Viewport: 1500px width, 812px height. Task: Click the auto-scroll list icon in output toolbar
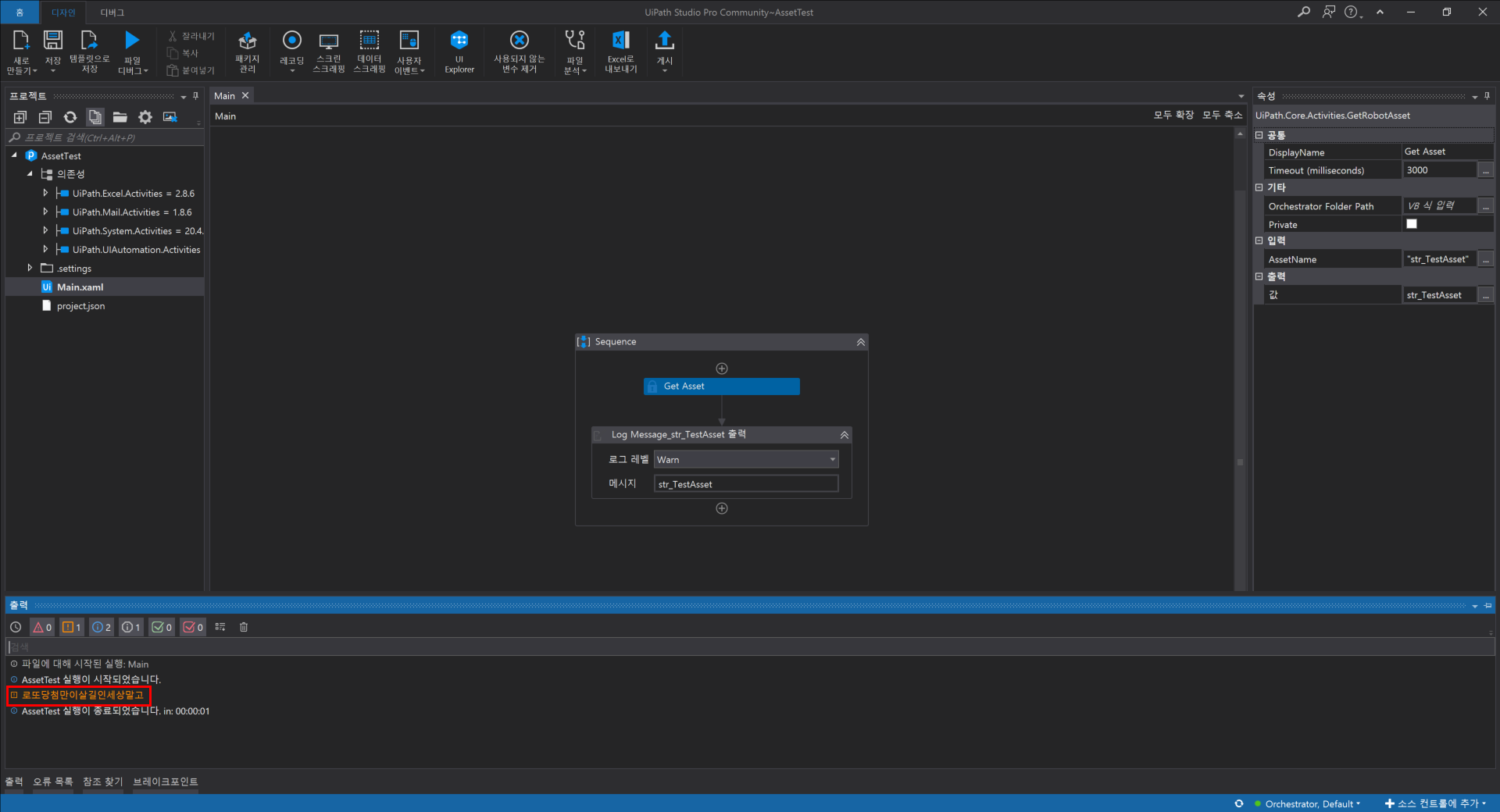220,627
